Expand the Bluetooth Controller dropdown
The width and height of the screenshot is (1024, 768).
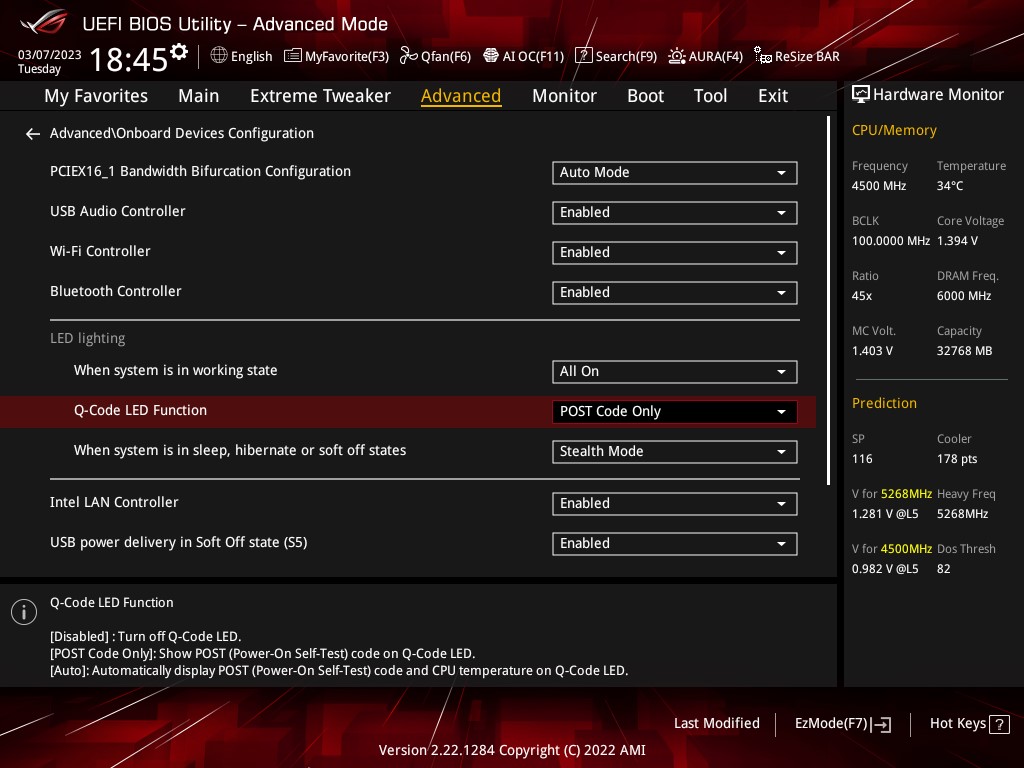(674, 293)
